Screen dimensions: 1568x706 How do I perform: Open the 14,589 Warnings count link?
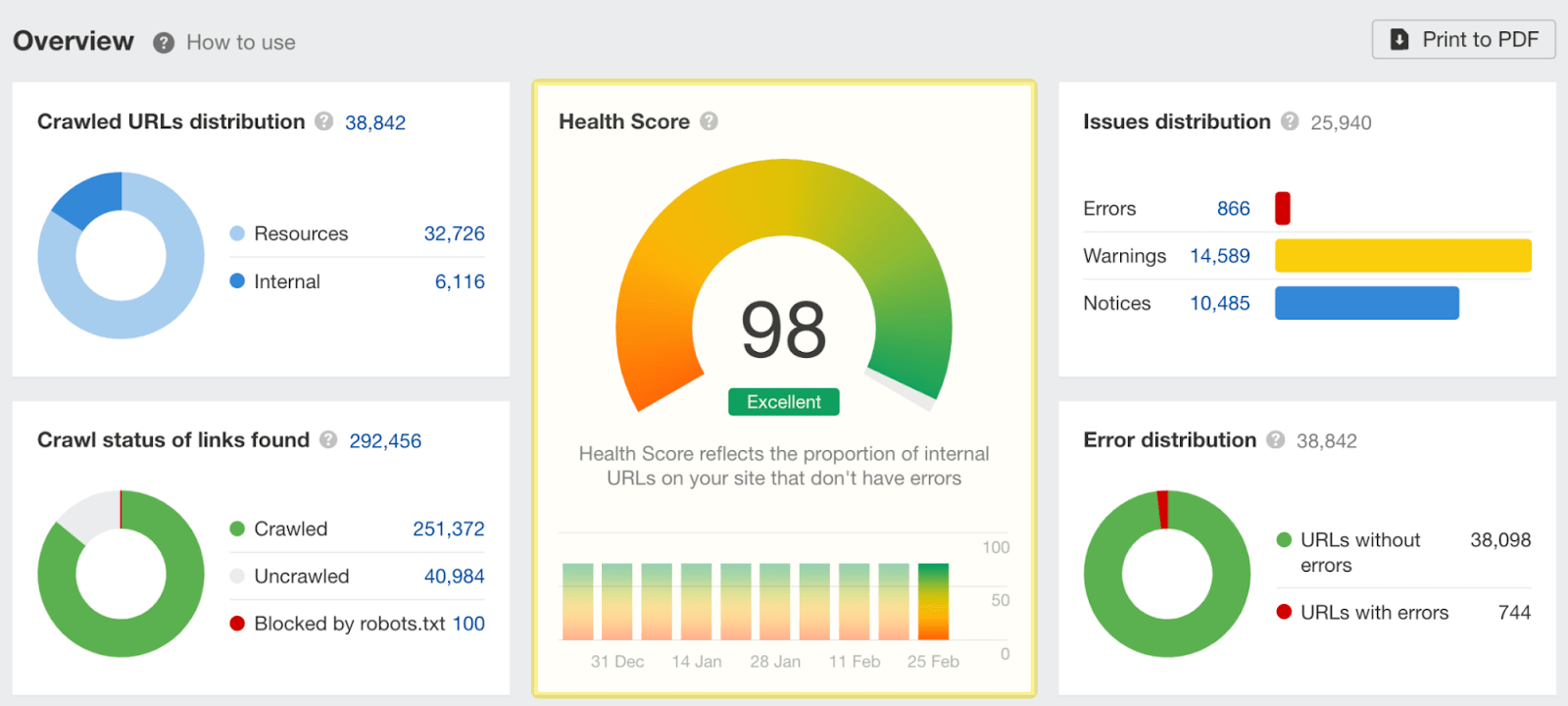pos(1219,256)
